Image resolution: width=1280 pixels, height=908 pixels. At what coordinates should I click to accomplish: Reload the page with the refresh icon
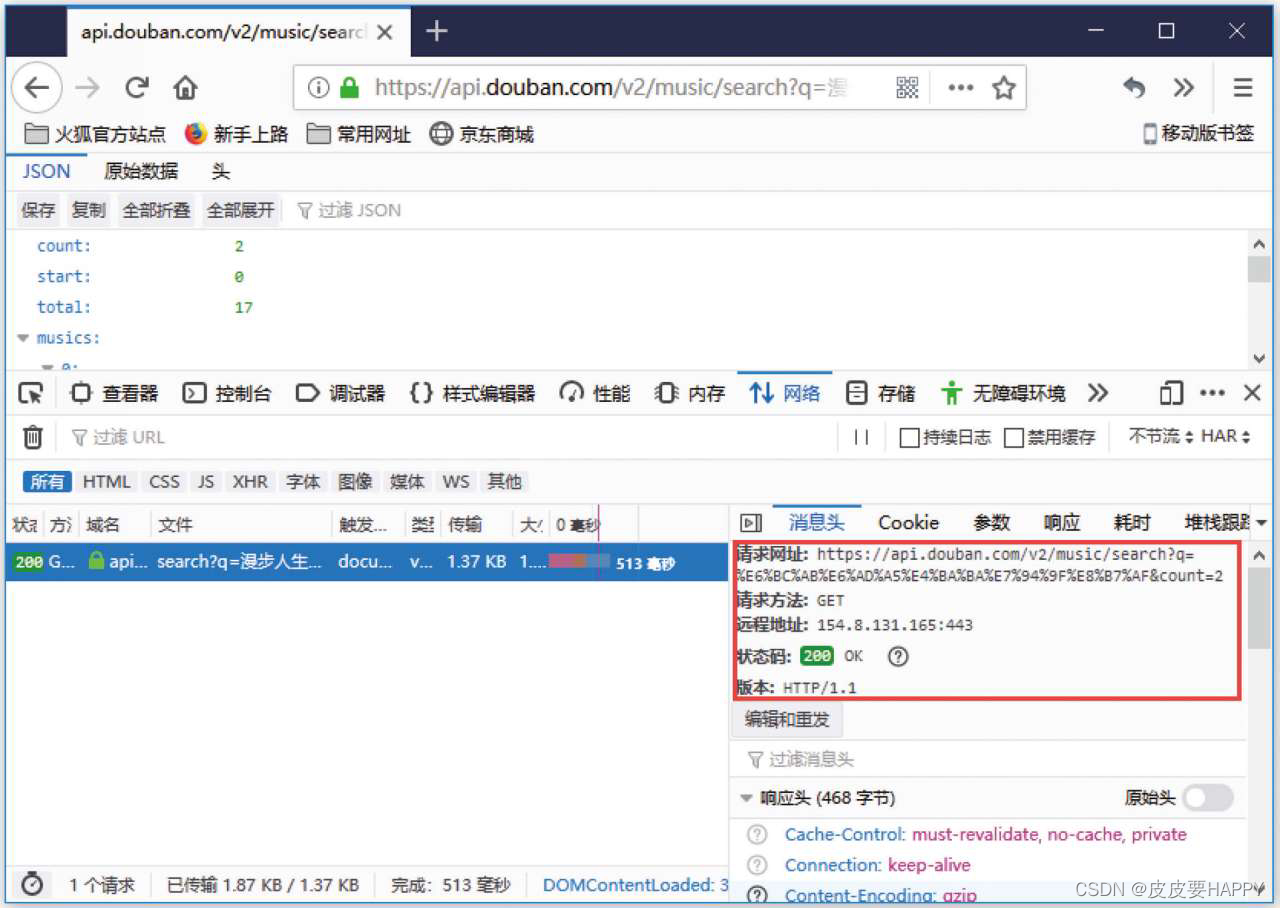click(x=137, y=88)
